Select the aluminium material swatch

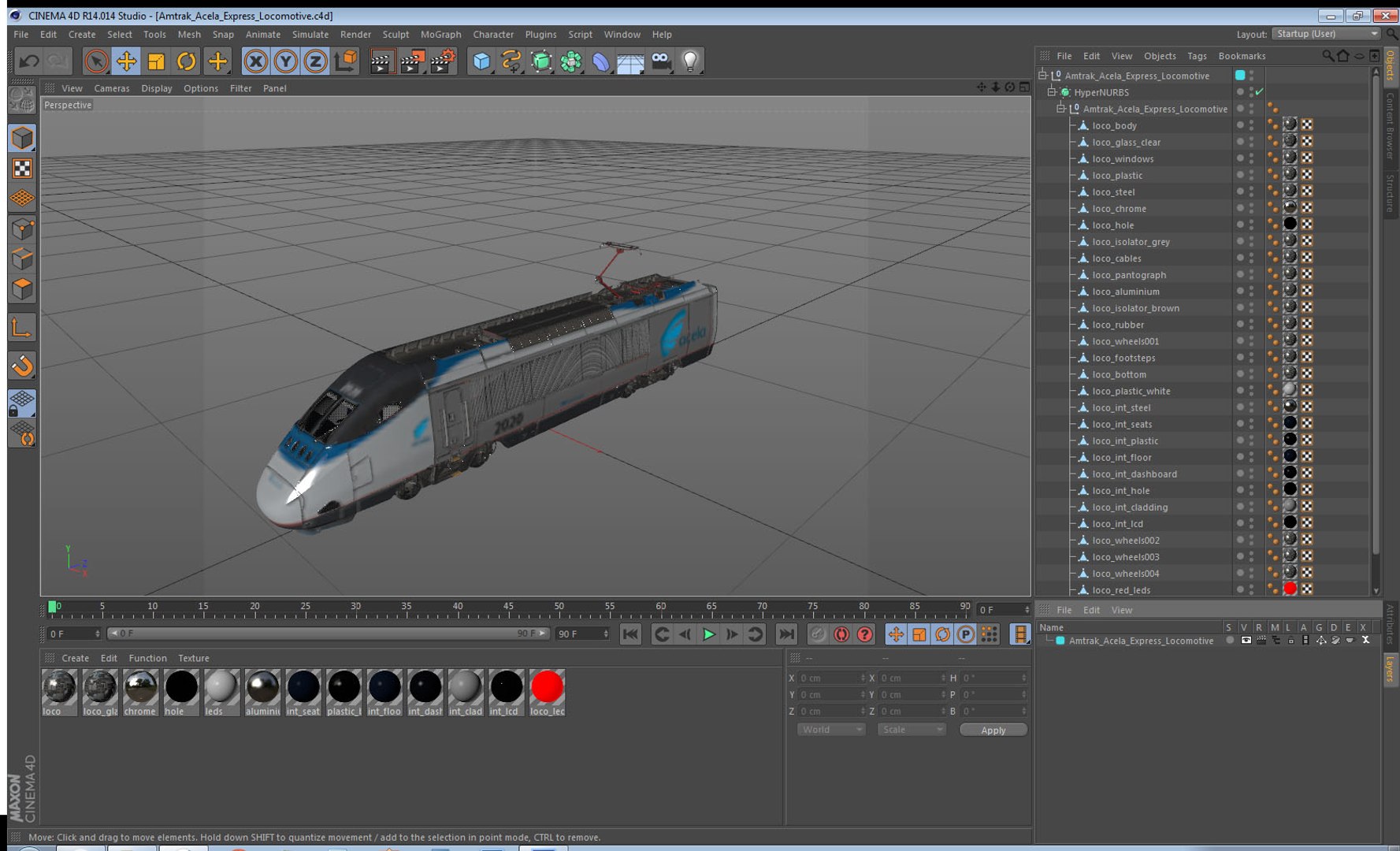pyautogui.click(x=262, y=692)
